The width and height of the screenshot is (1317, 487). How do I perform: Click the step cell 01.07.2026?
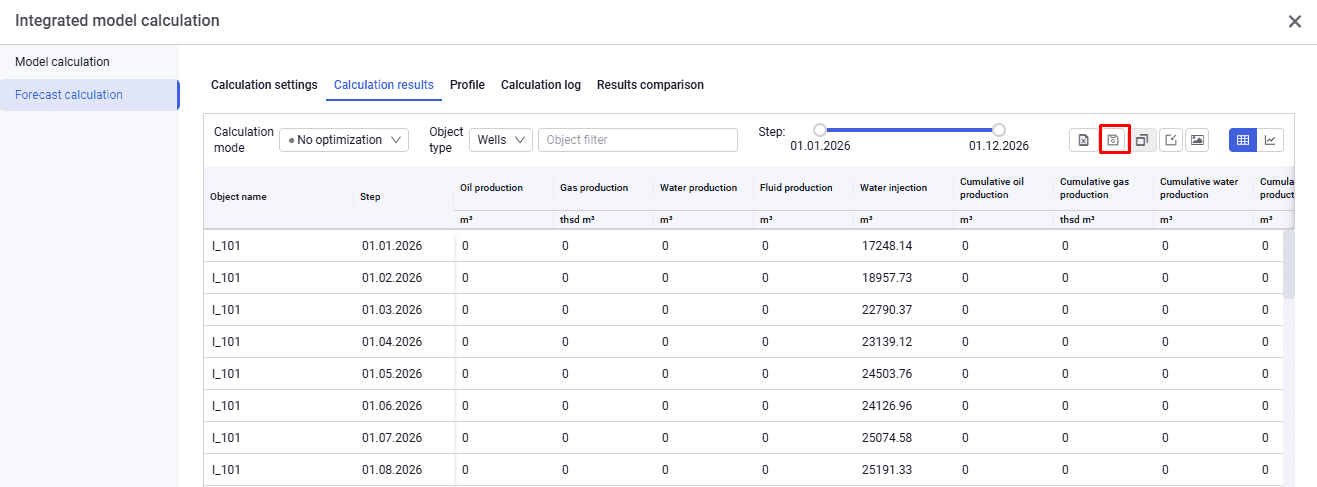coord(392,438)
